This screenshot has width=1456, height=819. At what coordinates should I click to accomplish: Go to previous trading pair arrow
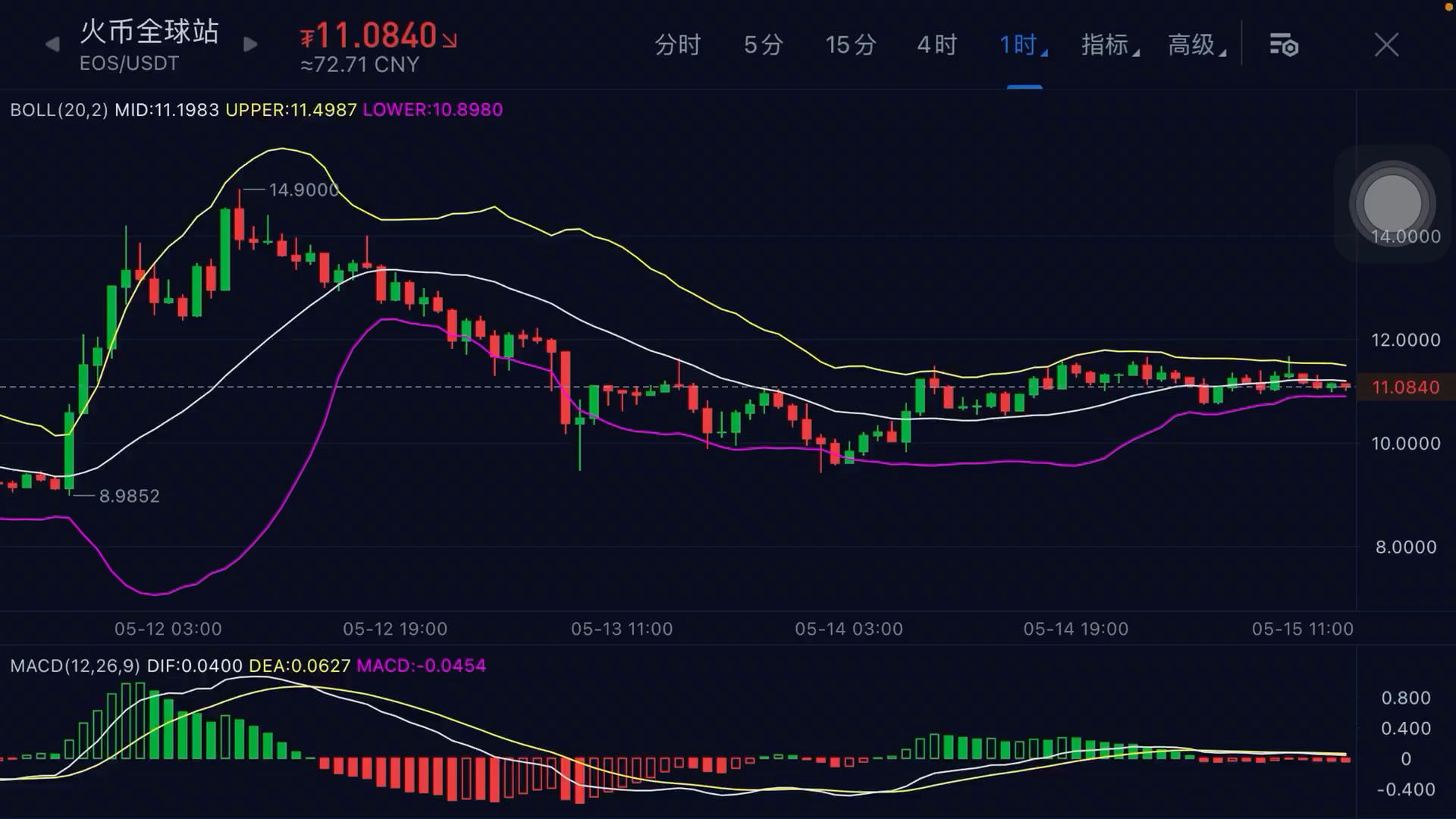coord(52,45)
